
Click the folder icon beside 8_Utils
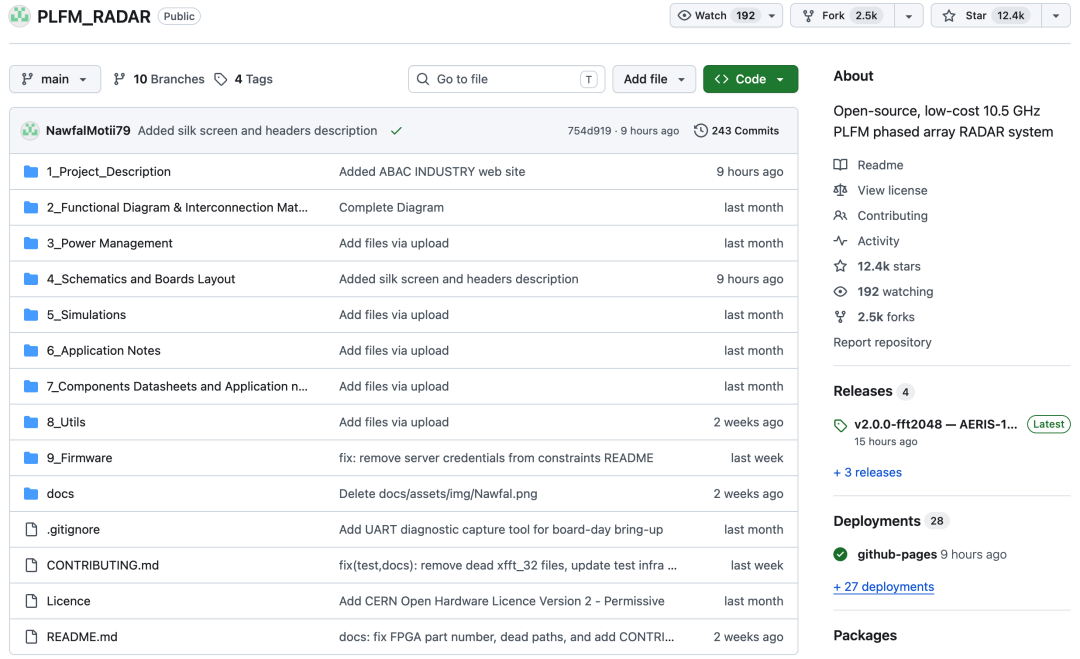31,422
